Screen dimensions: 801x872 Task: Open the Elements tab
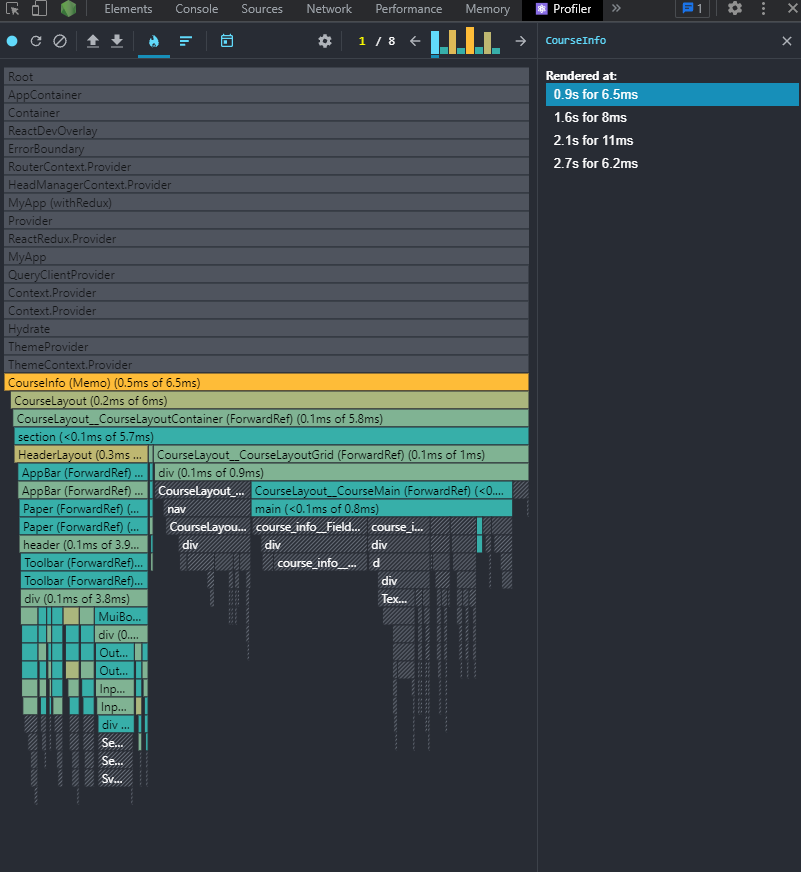(x=128, y=9)
